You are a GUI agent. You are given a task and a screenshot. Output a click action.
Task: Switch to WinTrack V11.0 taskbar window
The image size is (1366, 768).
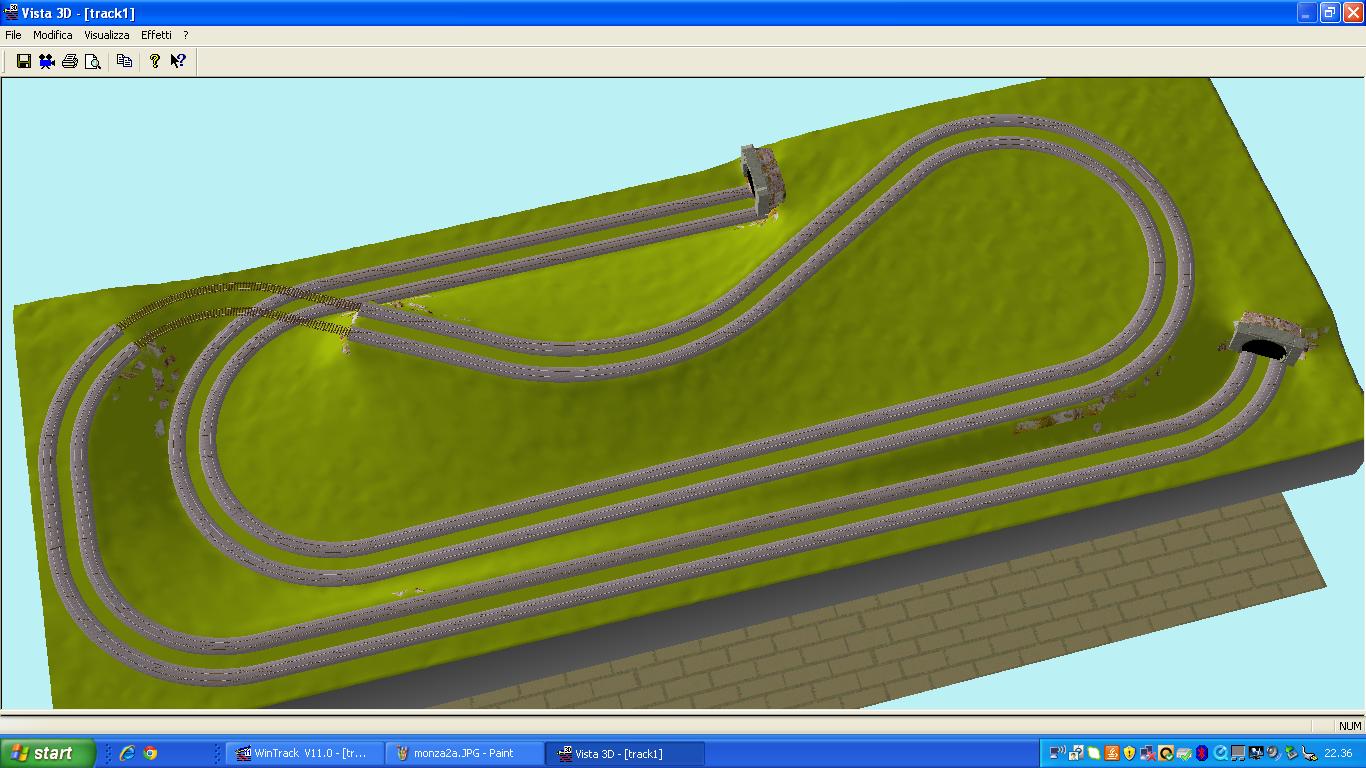[305, 753]
